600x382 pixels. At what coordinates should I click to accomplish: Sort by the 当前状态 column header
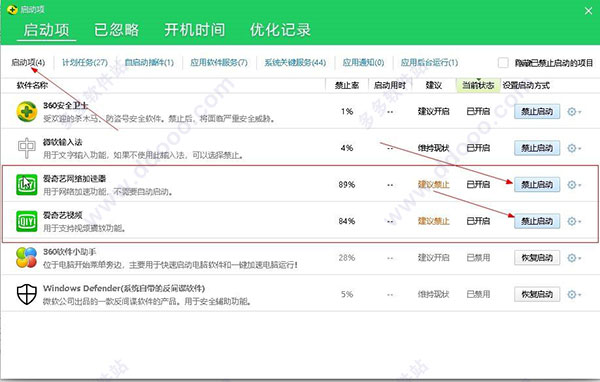(478, 85)
